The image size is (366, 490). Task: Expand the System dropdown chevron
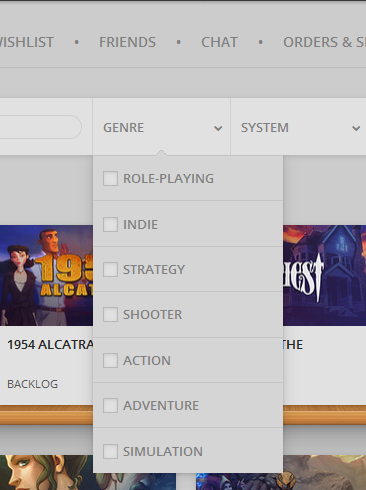click(x=356, y=128)
